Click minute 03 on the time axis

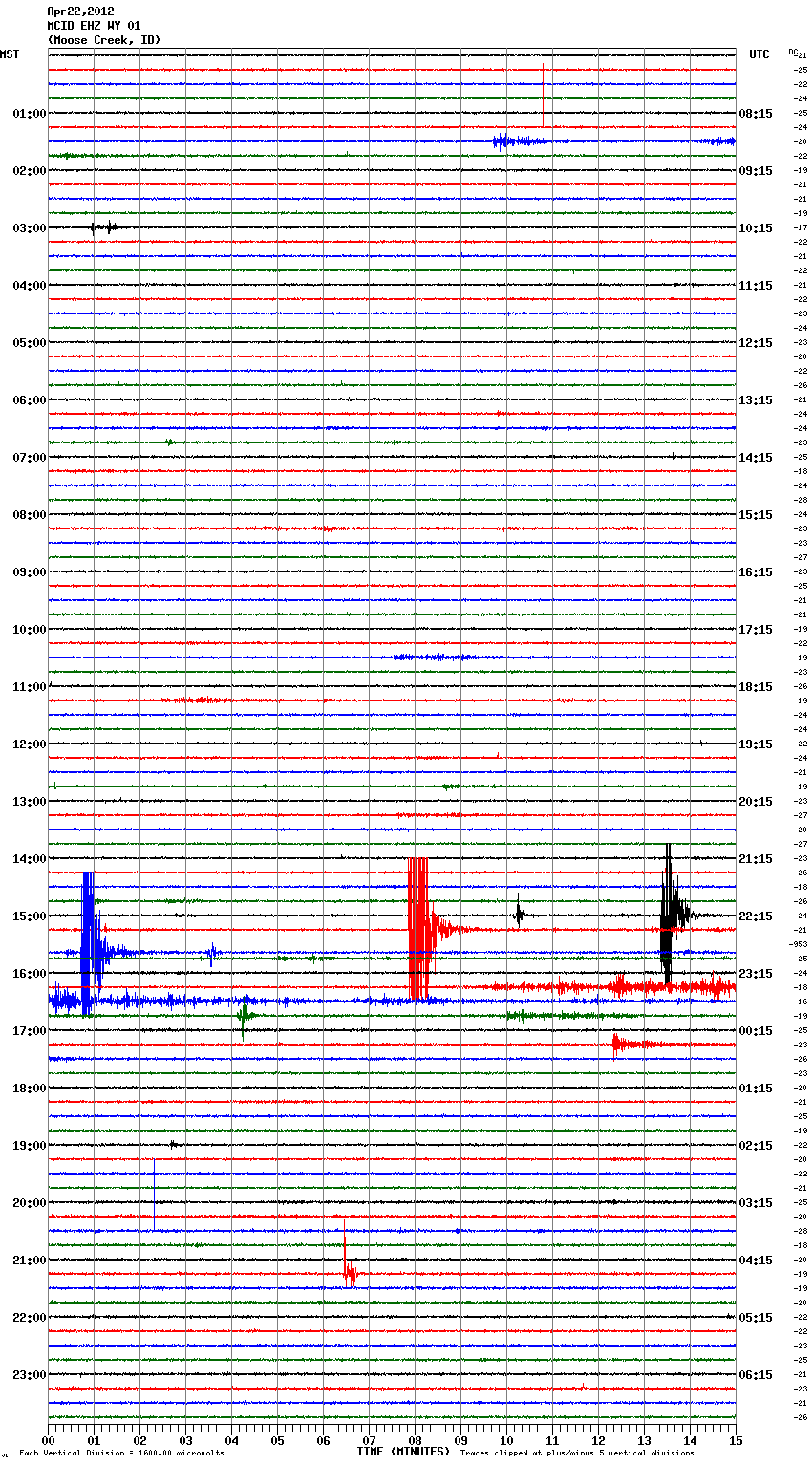point(186,1440)
